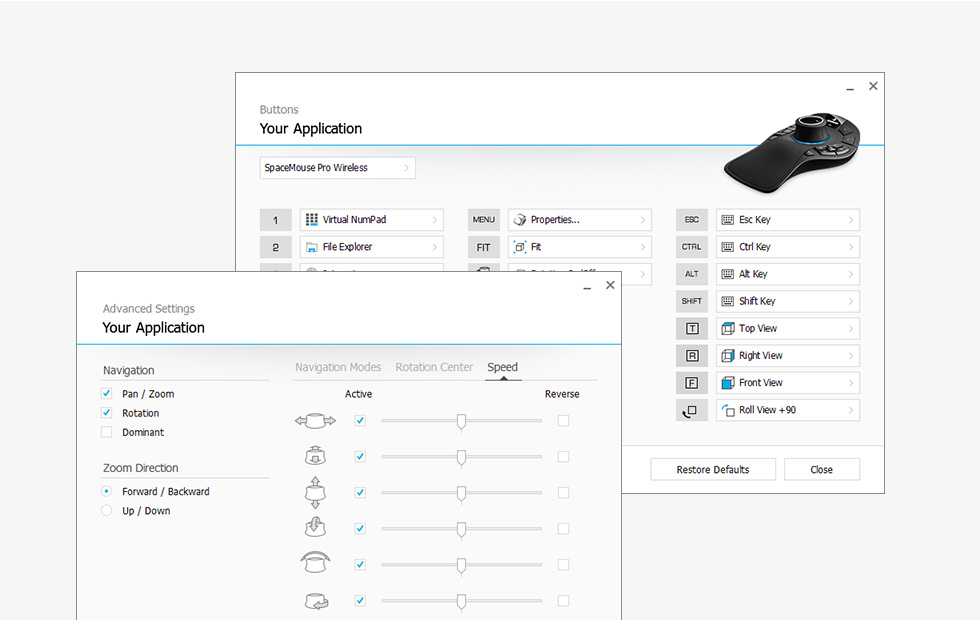Click the Fit view icon
The width and height of the screenshot is (980, 620).
tap(520, 247)
